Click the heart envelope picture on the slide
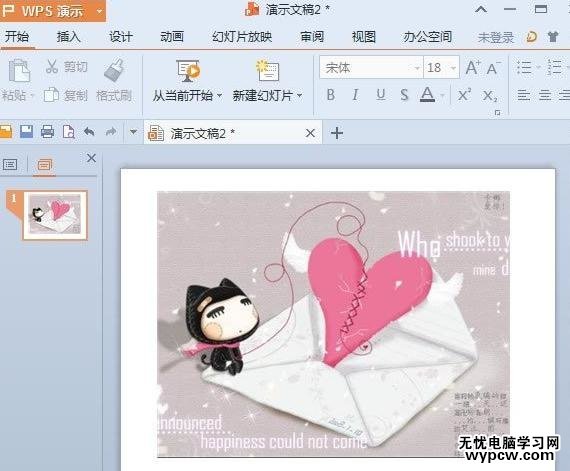 coord(333,324)
